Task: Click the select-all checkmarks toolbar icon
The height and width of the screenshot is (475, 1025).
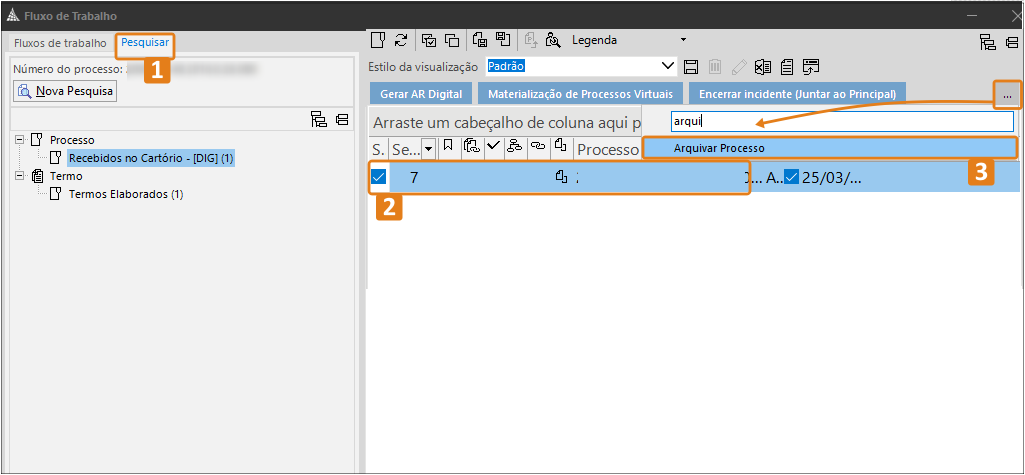Action: point(429,40)
